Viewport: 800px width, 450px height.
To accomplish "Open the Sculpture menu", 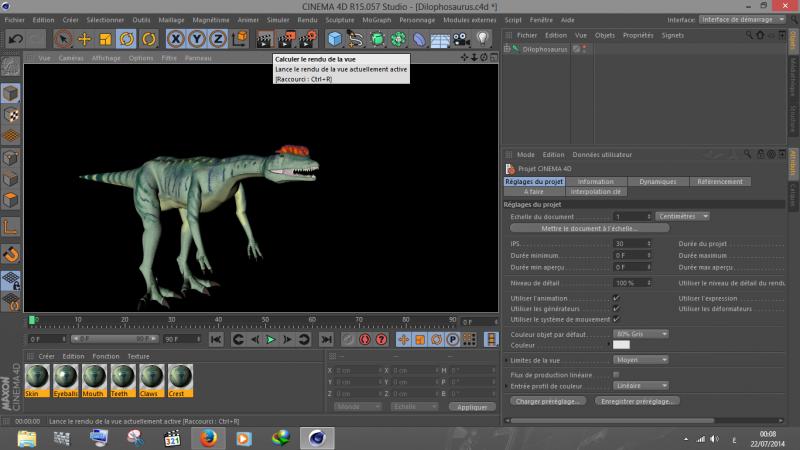I will (x=340, y=20).
